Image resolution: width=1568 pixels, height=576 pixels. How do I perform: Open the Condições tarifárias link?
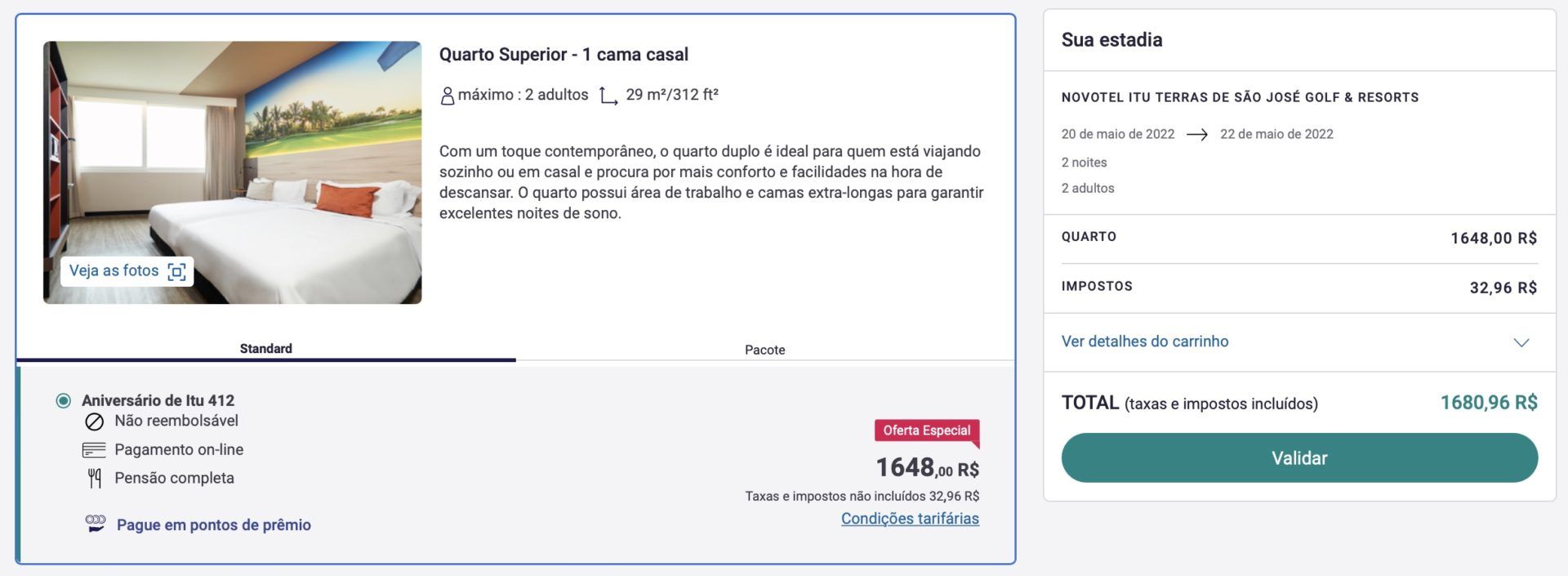click(x=910, y=519)
